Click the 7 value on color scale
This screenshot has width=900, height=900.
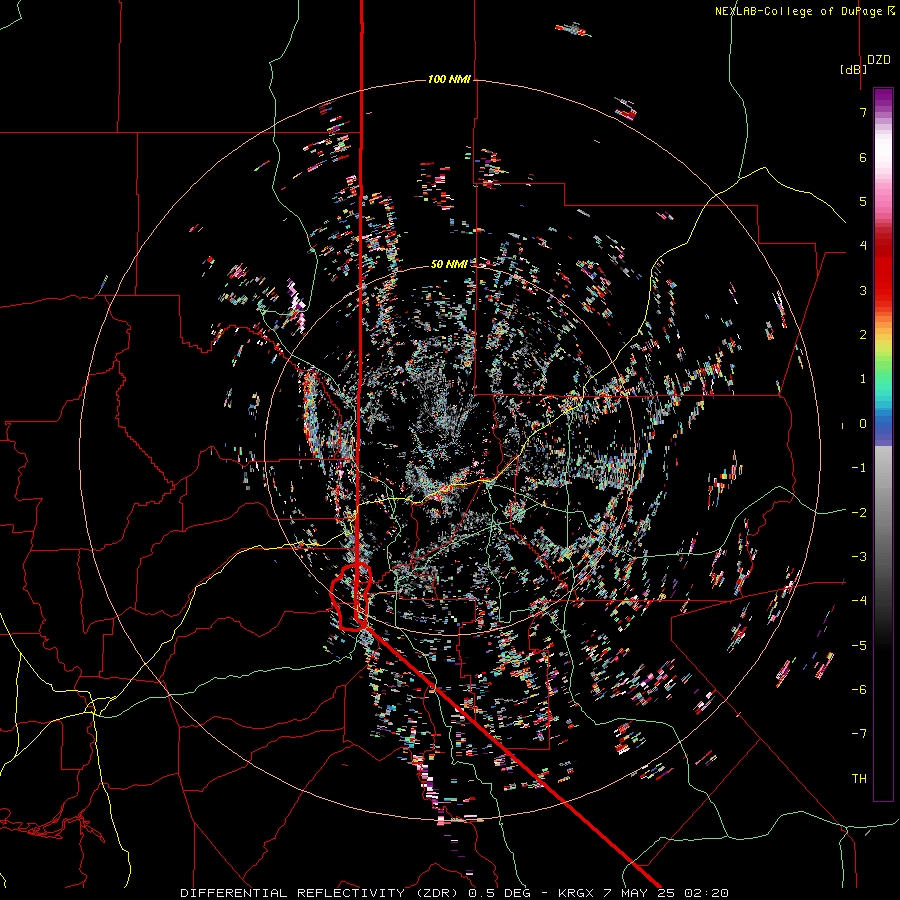point(863,112)
